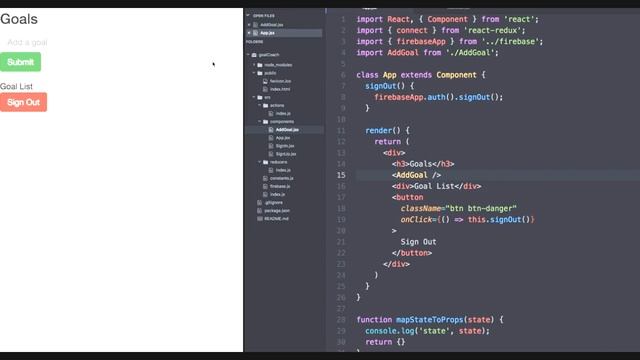Click the package.json file icon
The height and width of the screenshot is (360, 640).
click(260, 211)
